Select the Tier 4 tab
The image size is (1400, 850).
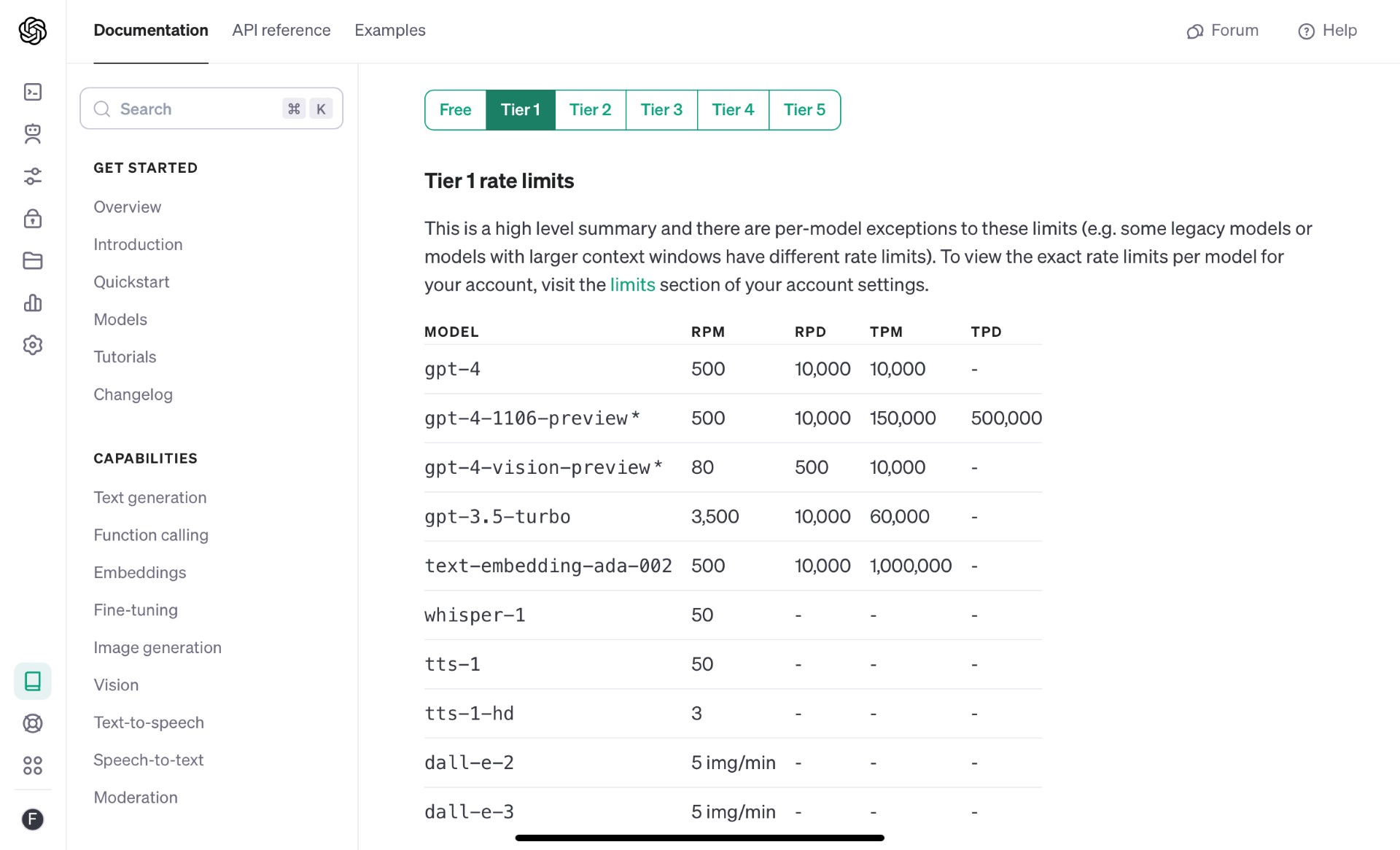(x=733, y=109)
